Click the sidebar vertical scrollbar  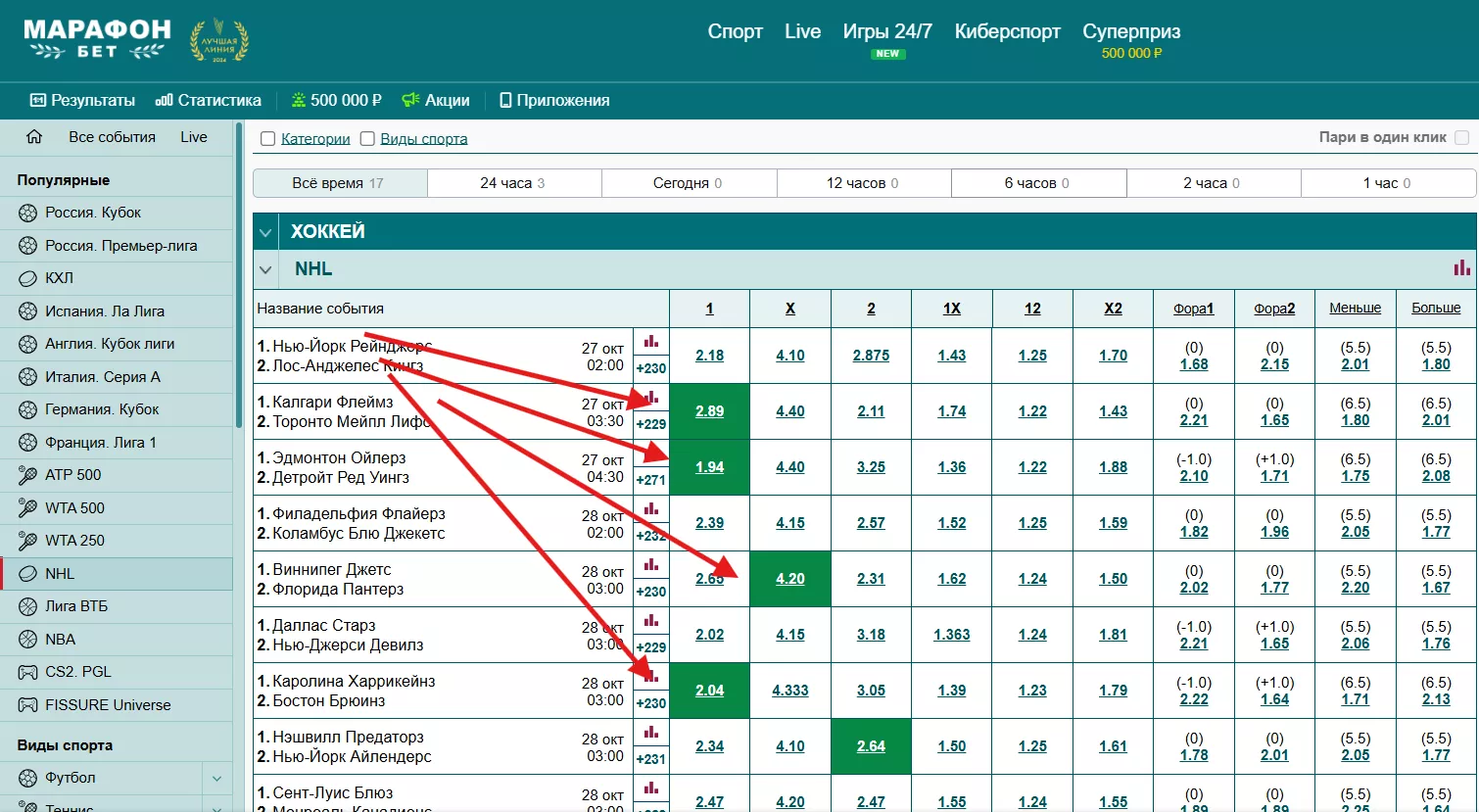[x=239, y=274]
